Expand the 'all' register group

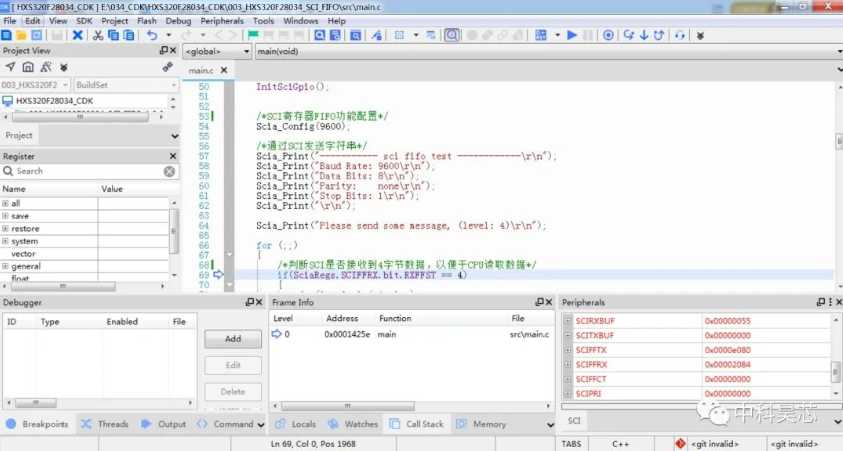(x=5, y=204)
